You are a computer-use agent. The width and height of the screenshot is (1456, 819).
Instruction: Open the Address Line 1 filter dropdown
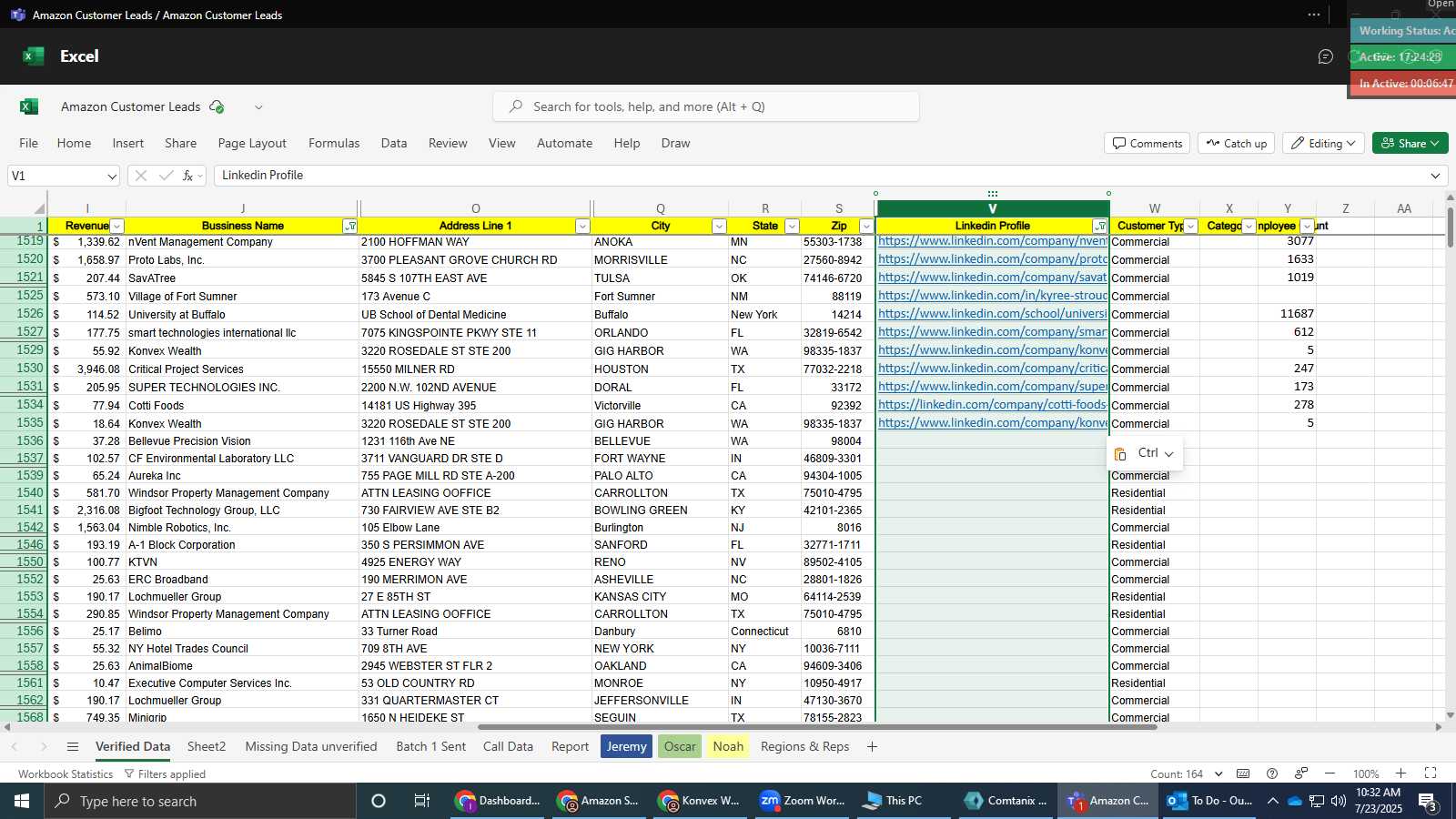click(582, 227)
